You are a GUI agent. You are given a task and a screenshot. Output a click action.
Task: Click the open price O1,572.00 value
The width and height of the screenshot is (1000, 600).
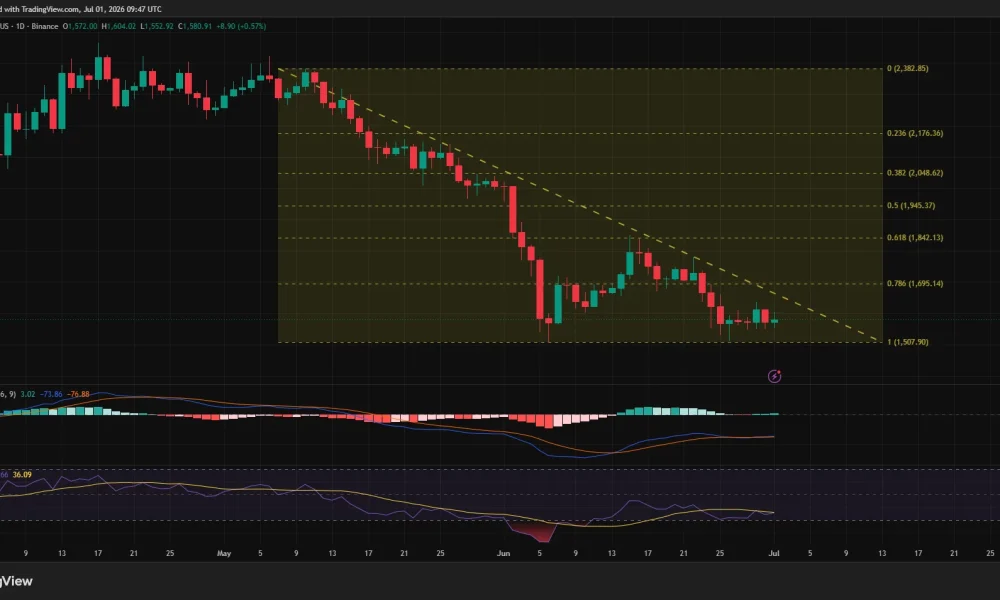[80, 26]
